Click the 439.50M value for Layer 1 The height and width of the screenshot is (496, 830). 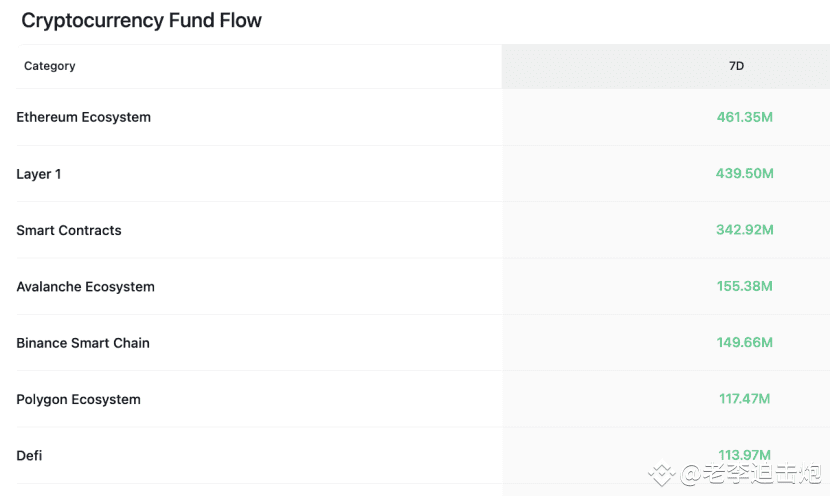tap(745, 174)
